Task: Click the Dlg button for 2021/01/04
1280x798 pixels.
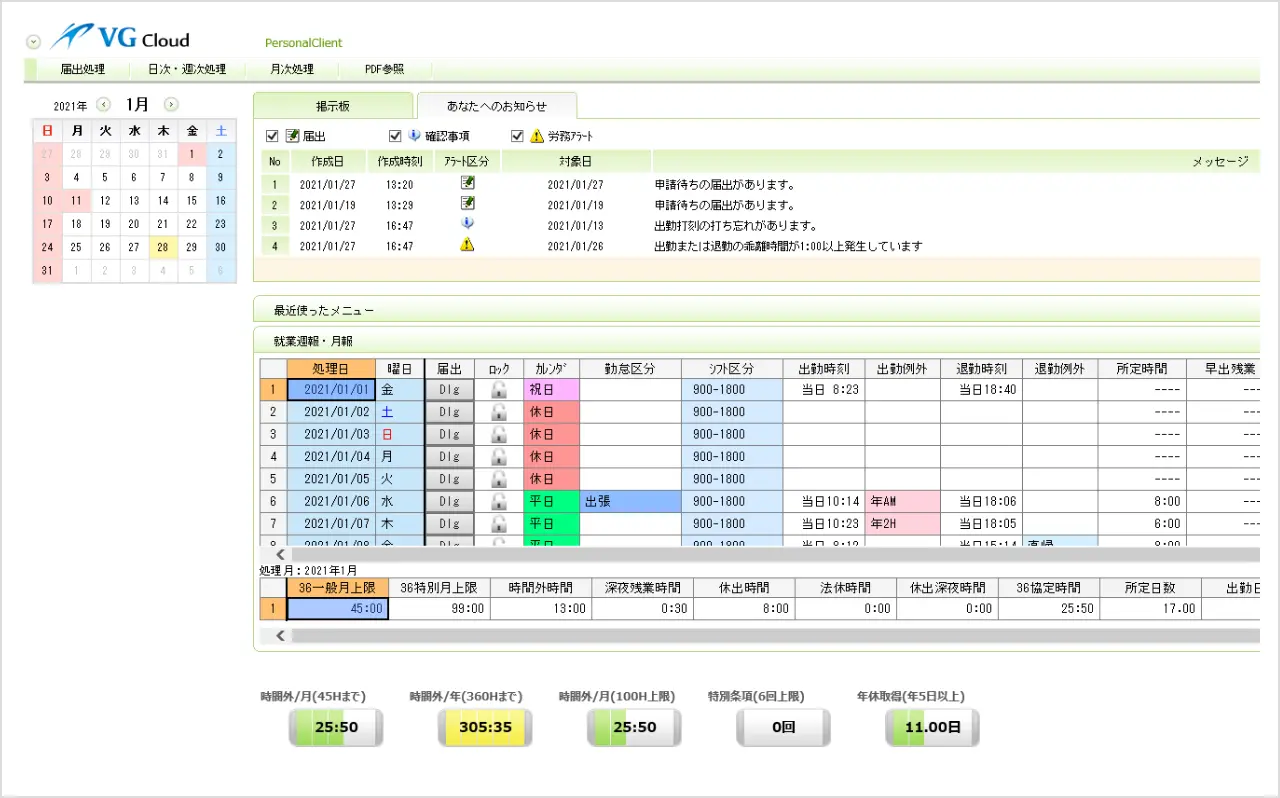Action: tap(449, 457)
